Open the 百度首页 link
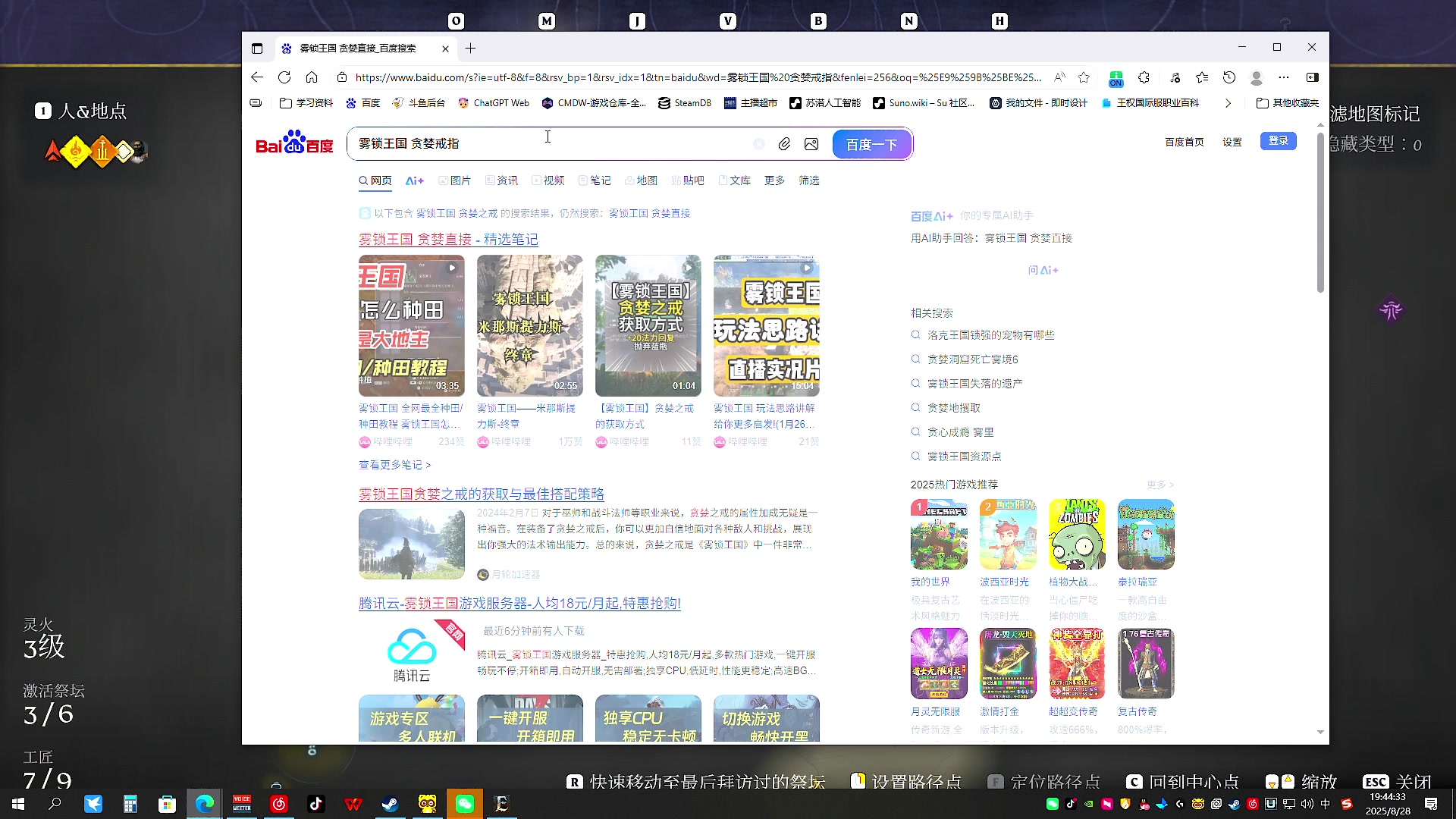The width and height of the screenshot is (1456, 819). (1185, 142)
